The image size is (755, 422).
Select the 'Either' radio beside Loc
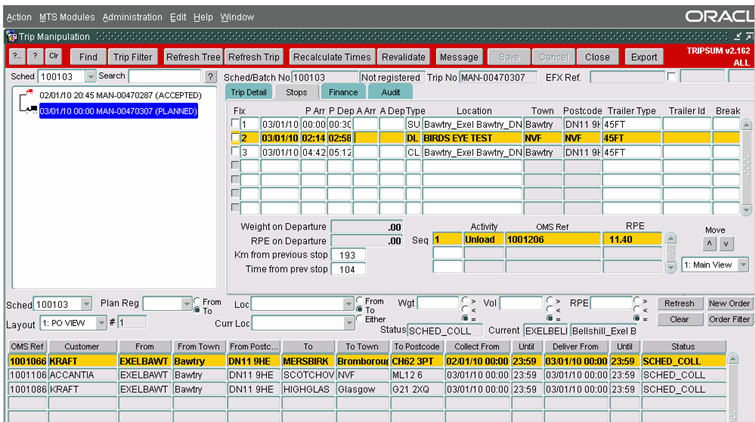pos(360,318)
